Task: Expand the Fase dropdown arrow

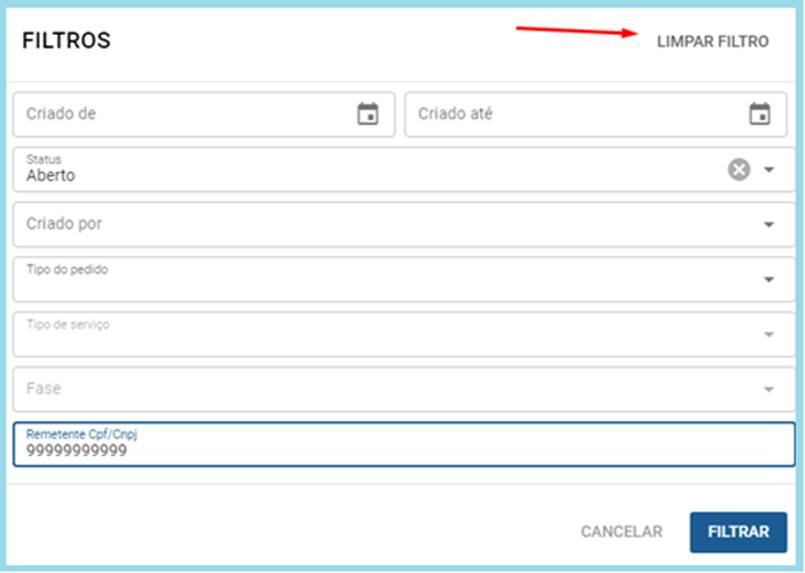Action: click(769, 389)
